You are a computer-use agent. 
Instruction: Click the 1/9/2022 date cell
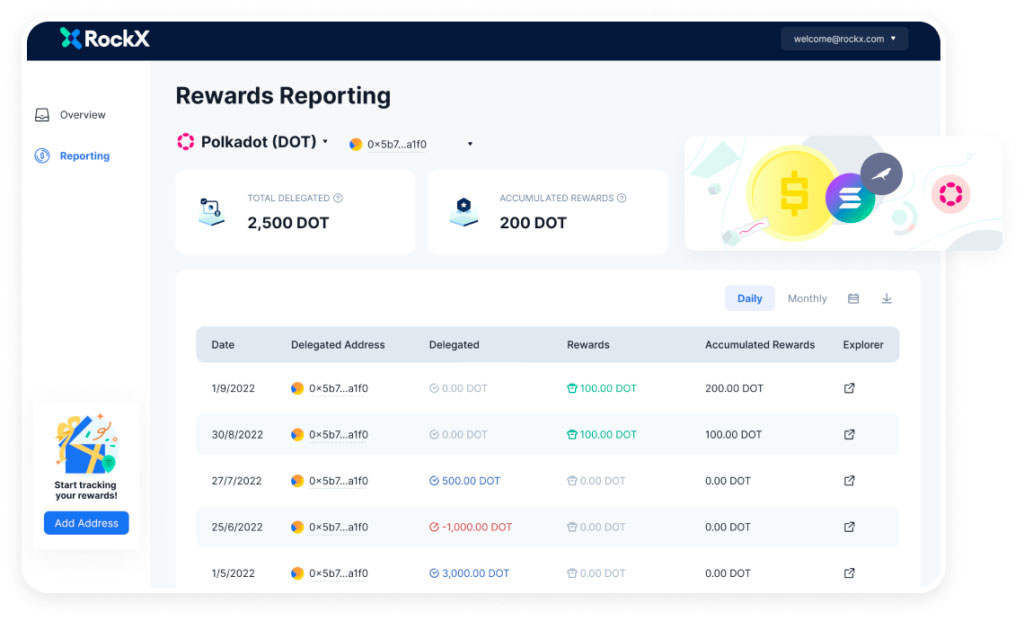tap(233, 389)
